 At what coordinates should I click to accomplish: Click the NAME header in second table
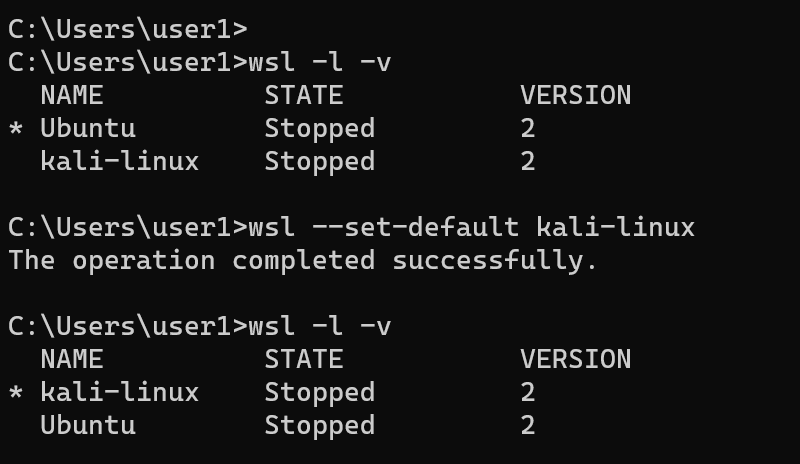point(72,359)
